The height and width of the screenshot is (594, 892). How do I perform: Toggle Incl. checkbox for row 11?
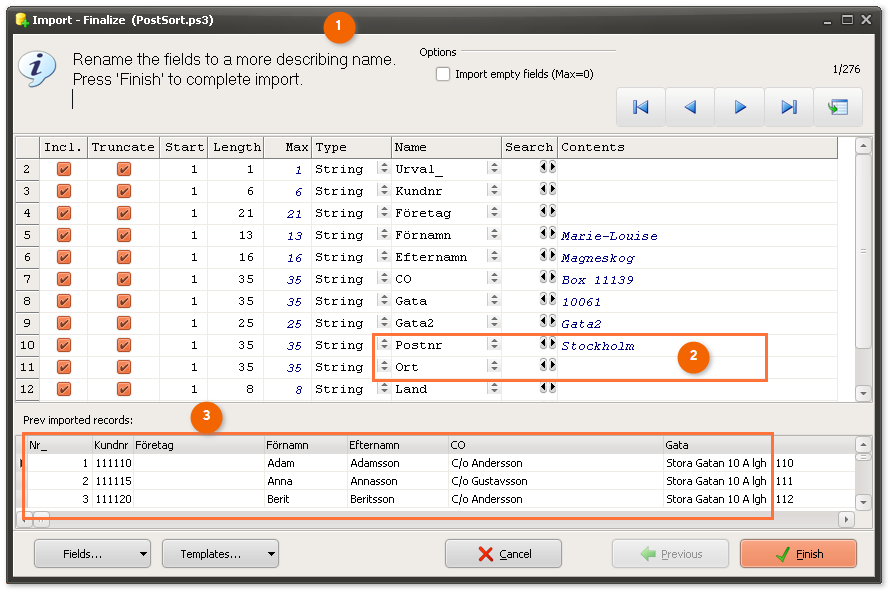tap(64, 367)
